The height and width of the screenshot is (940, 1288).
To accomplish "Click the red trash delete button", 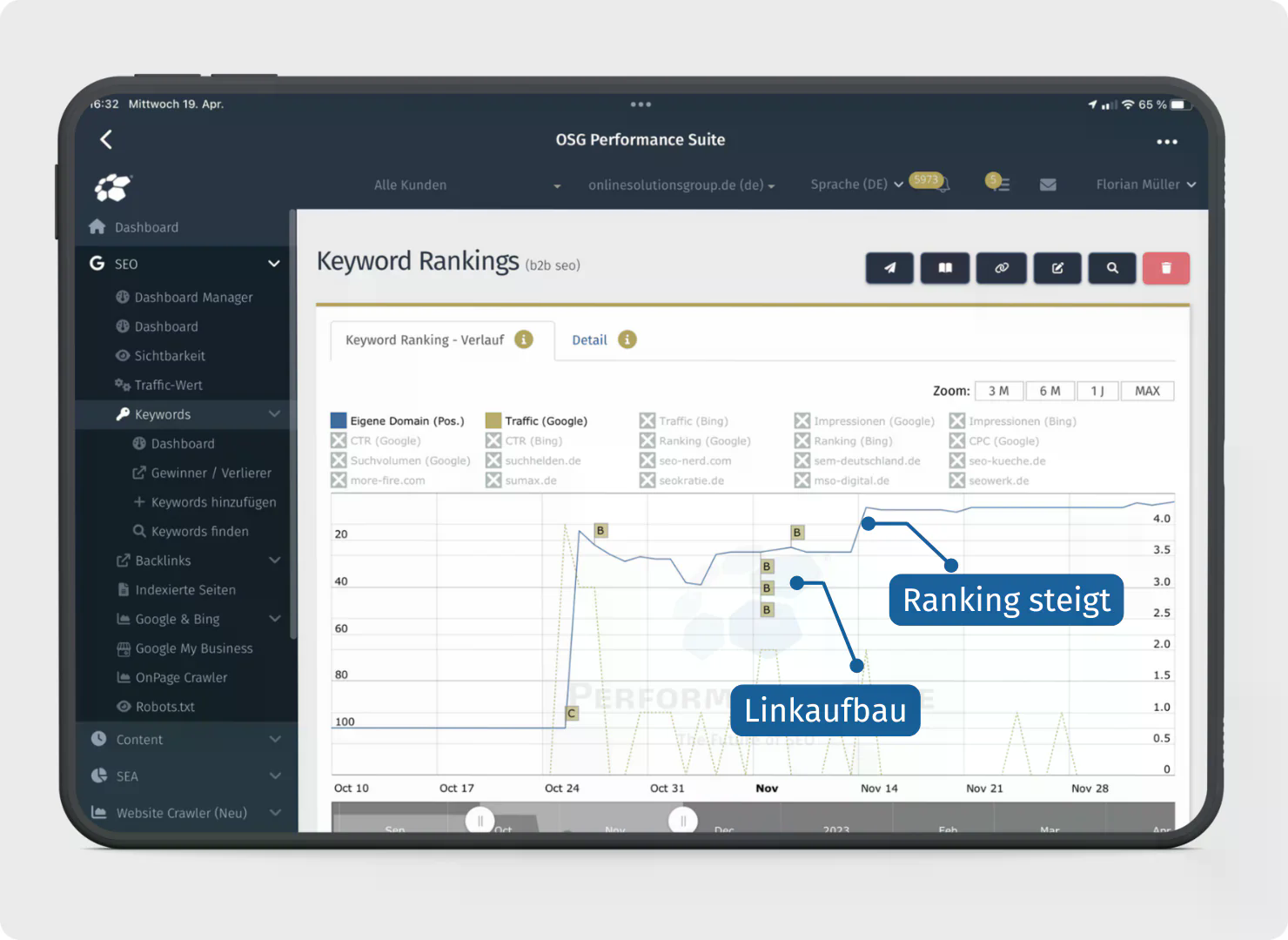I will (1165, 268).
